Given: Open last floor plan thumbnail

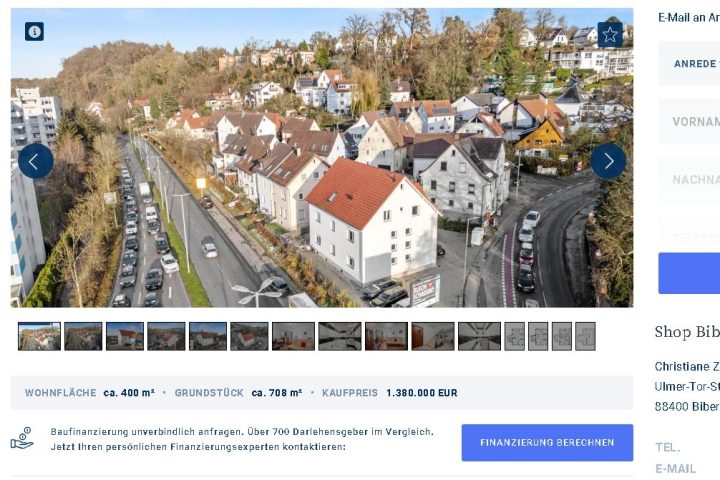Looking at the screenshot, I should point(585,336).
